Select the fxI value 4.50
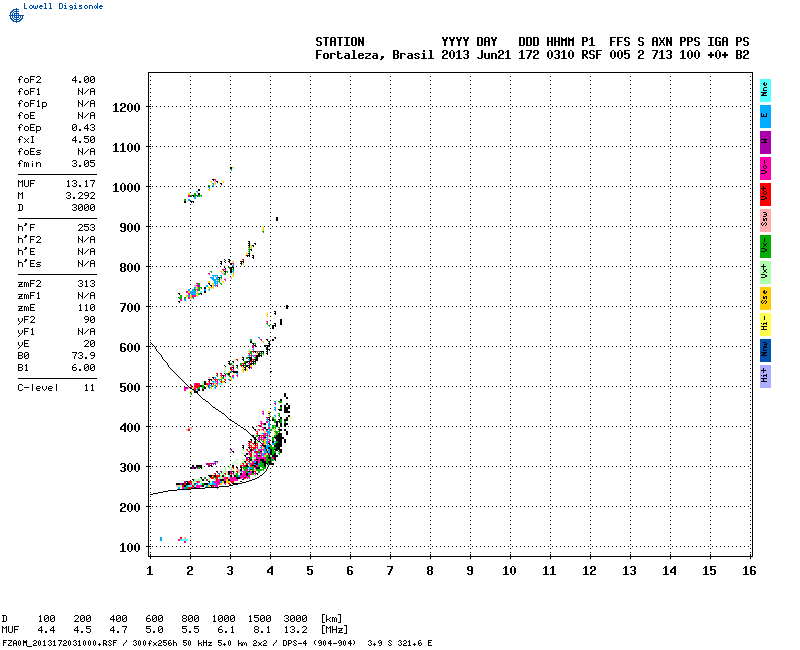Viewport: 800px width, 650px height. click(x=83, y=140)
